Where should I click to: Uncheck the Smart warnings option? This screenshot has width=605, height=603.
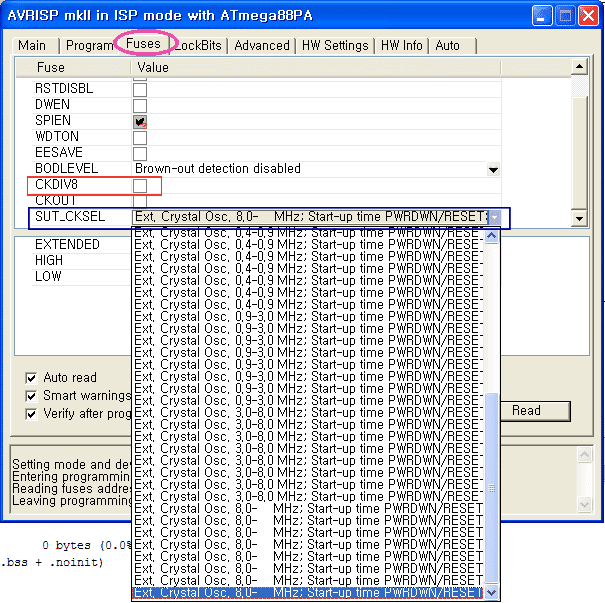pyautogui.click(x=31, y=396)
